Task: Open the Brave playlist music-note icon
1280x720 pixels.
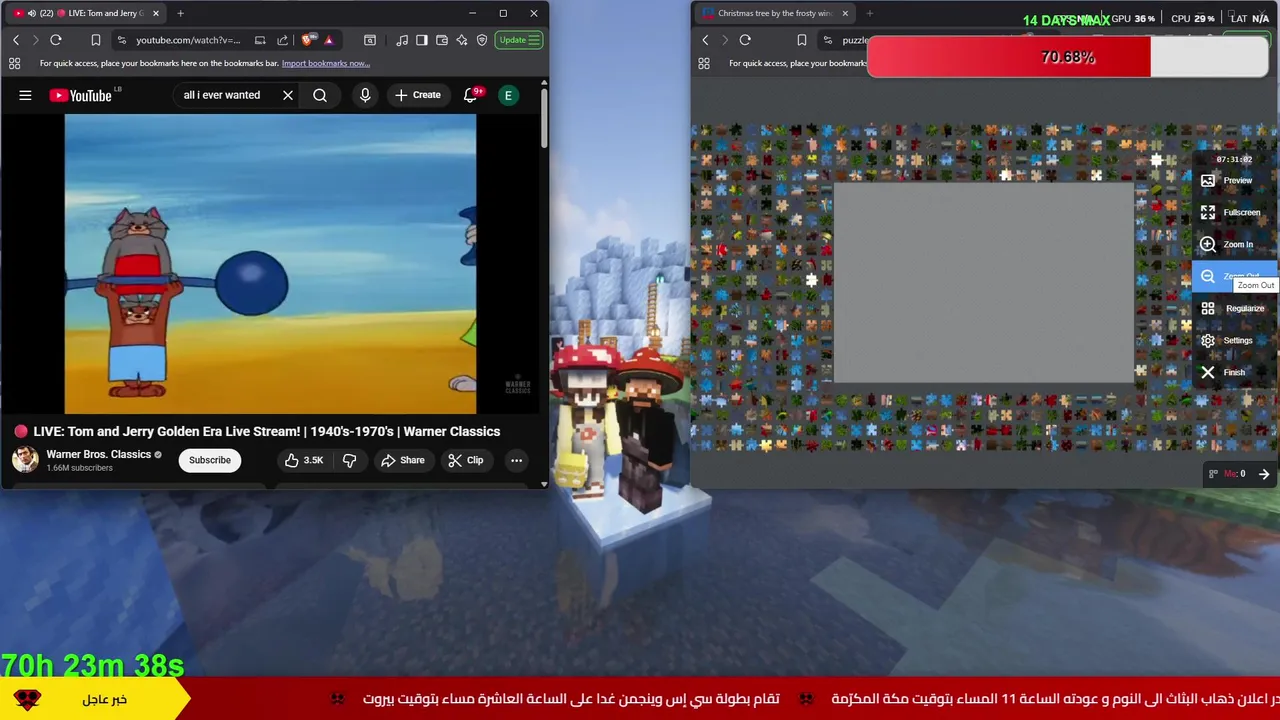Action: tap(402, 40)
